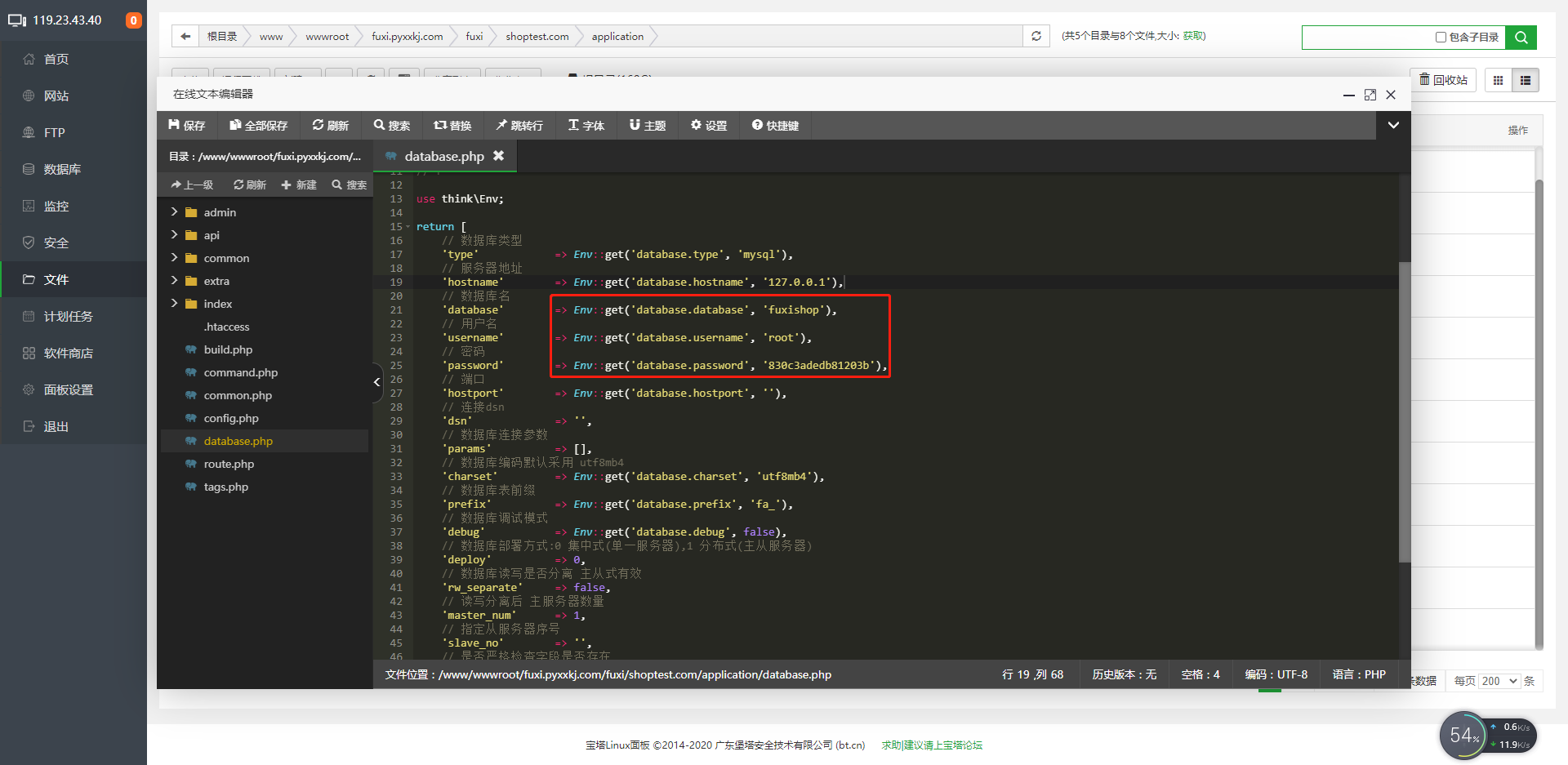The image size is (1568, 765).
Task: Click the orange notification badge
Action: click(x=134, y=20)
